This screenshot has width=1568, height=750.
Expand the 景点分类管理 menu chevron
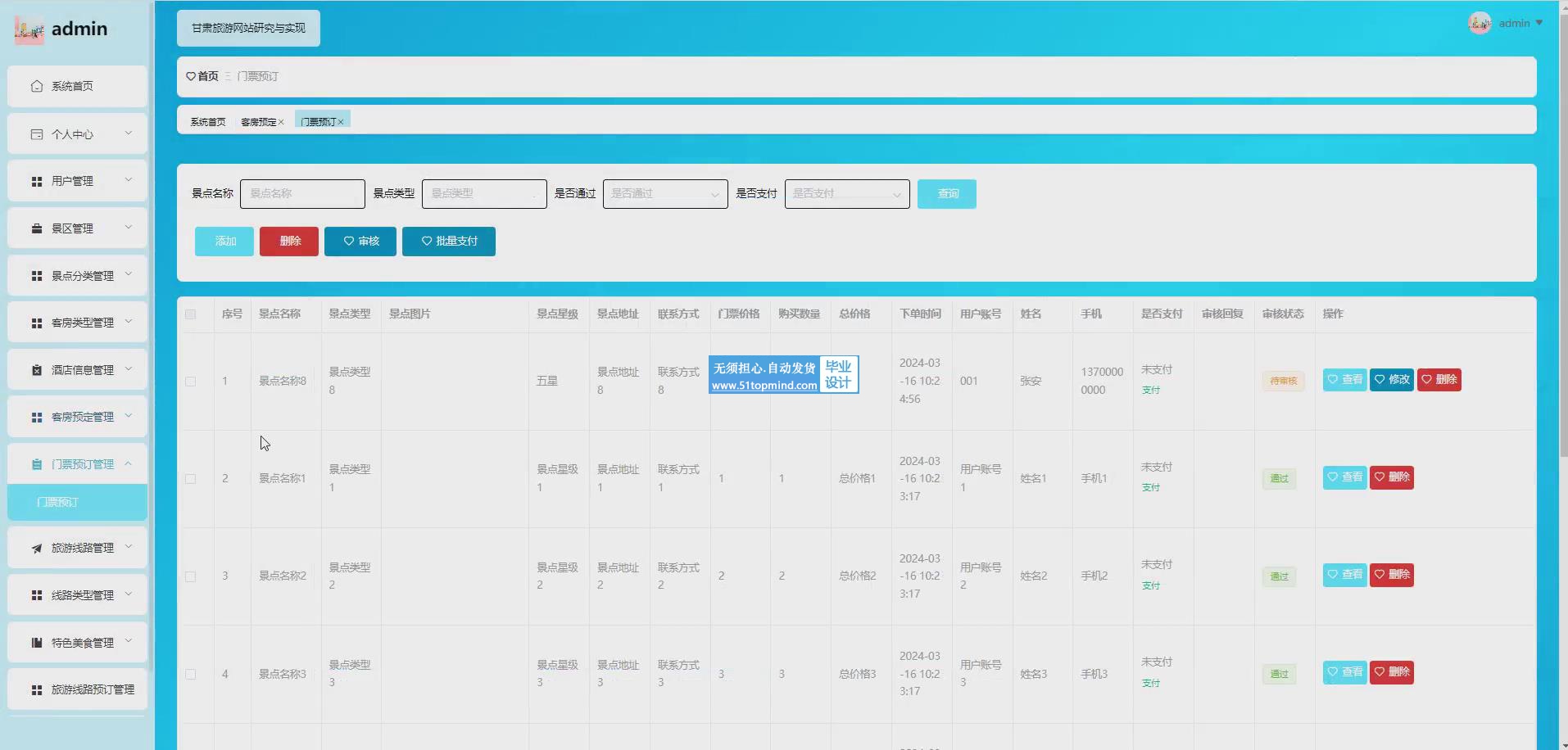(129, 275)
